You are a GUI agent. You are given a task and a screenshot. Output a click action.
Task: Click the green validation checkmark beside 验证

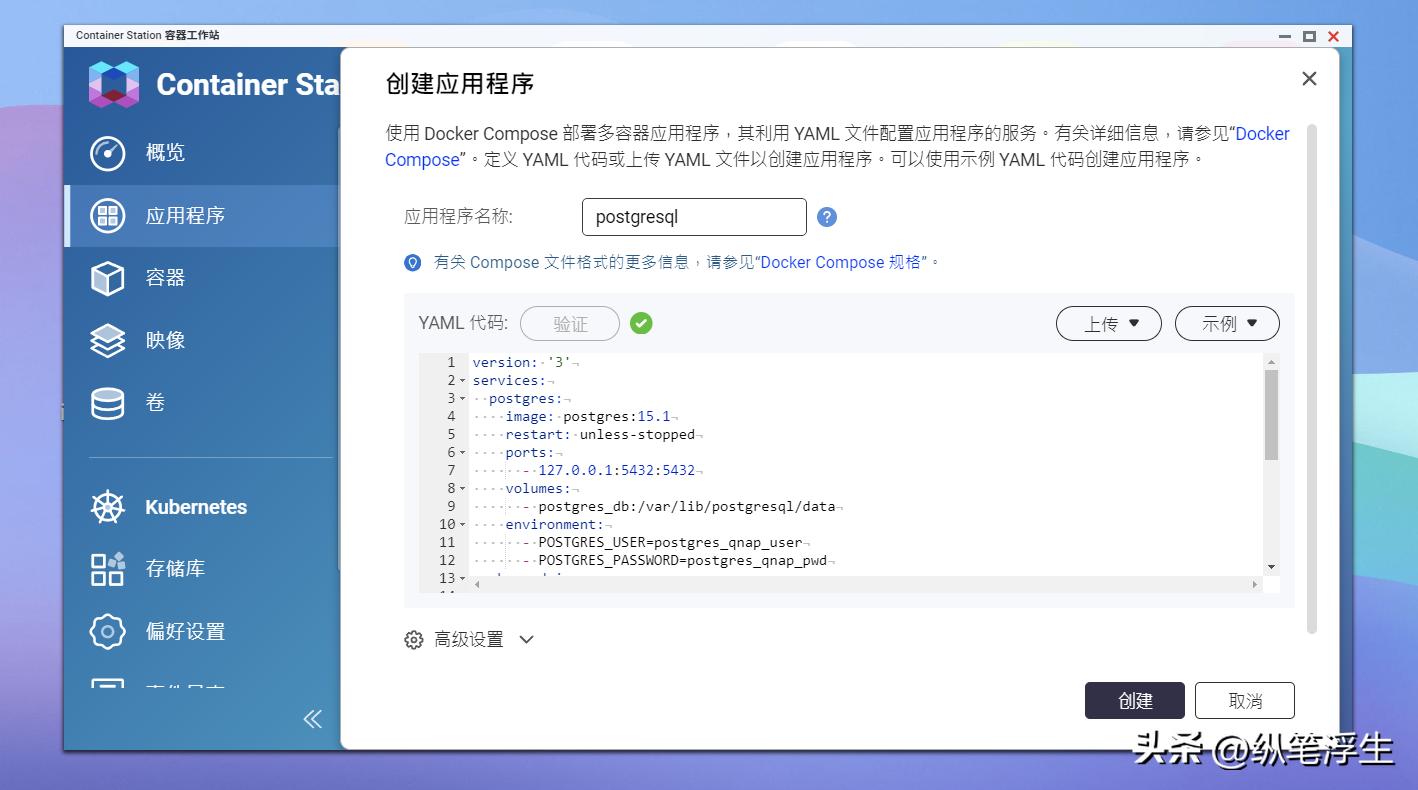(641, 323)
